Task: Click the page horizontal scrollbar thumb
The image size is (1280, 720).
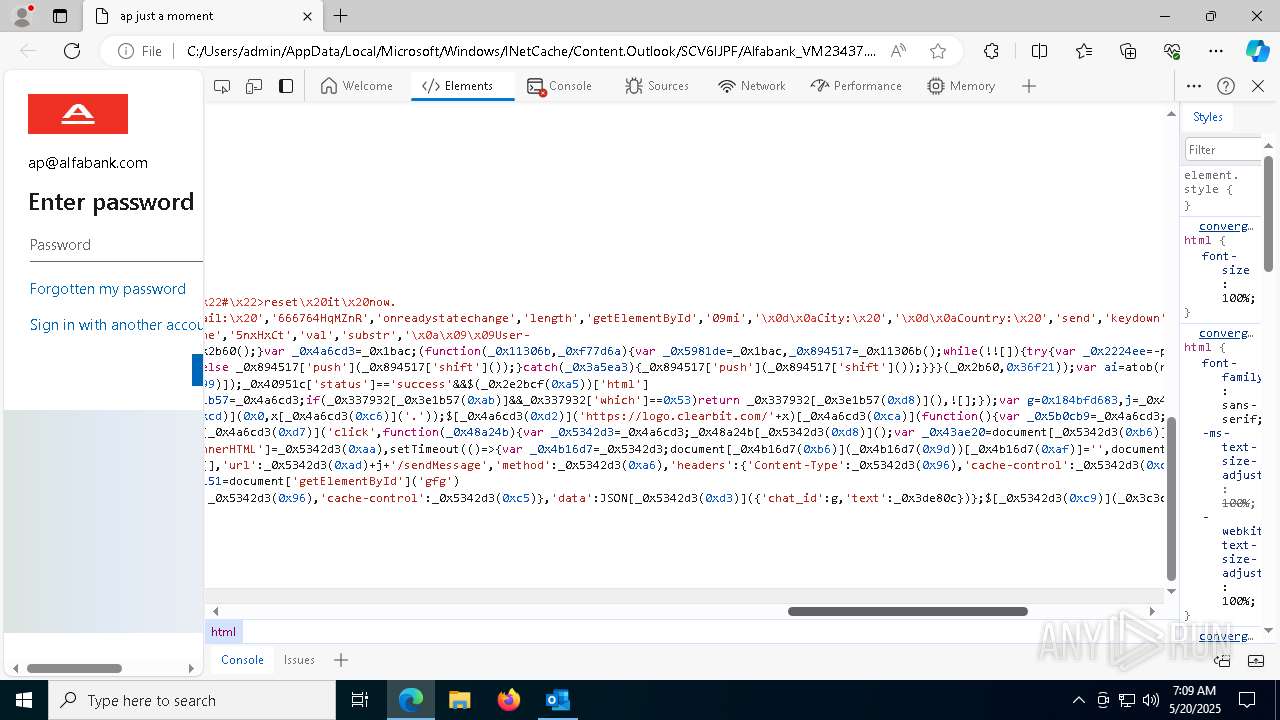Action: [x=75, y=668]
